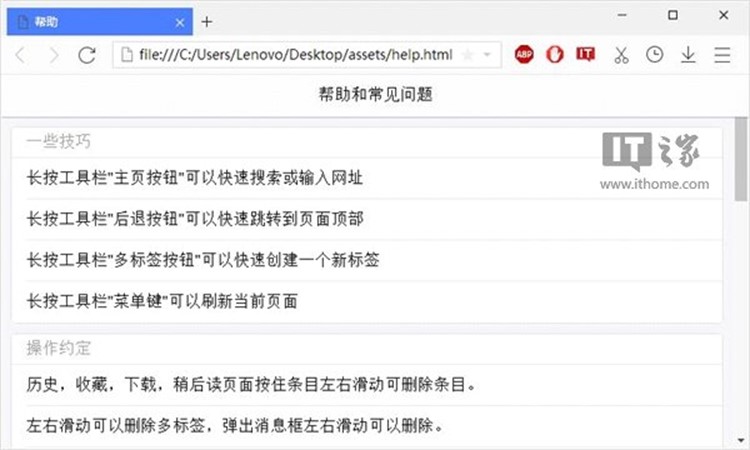Viewport: 750px width, 450px height.
Task: Click the back navigation arrow
Action: pos(21,55)
